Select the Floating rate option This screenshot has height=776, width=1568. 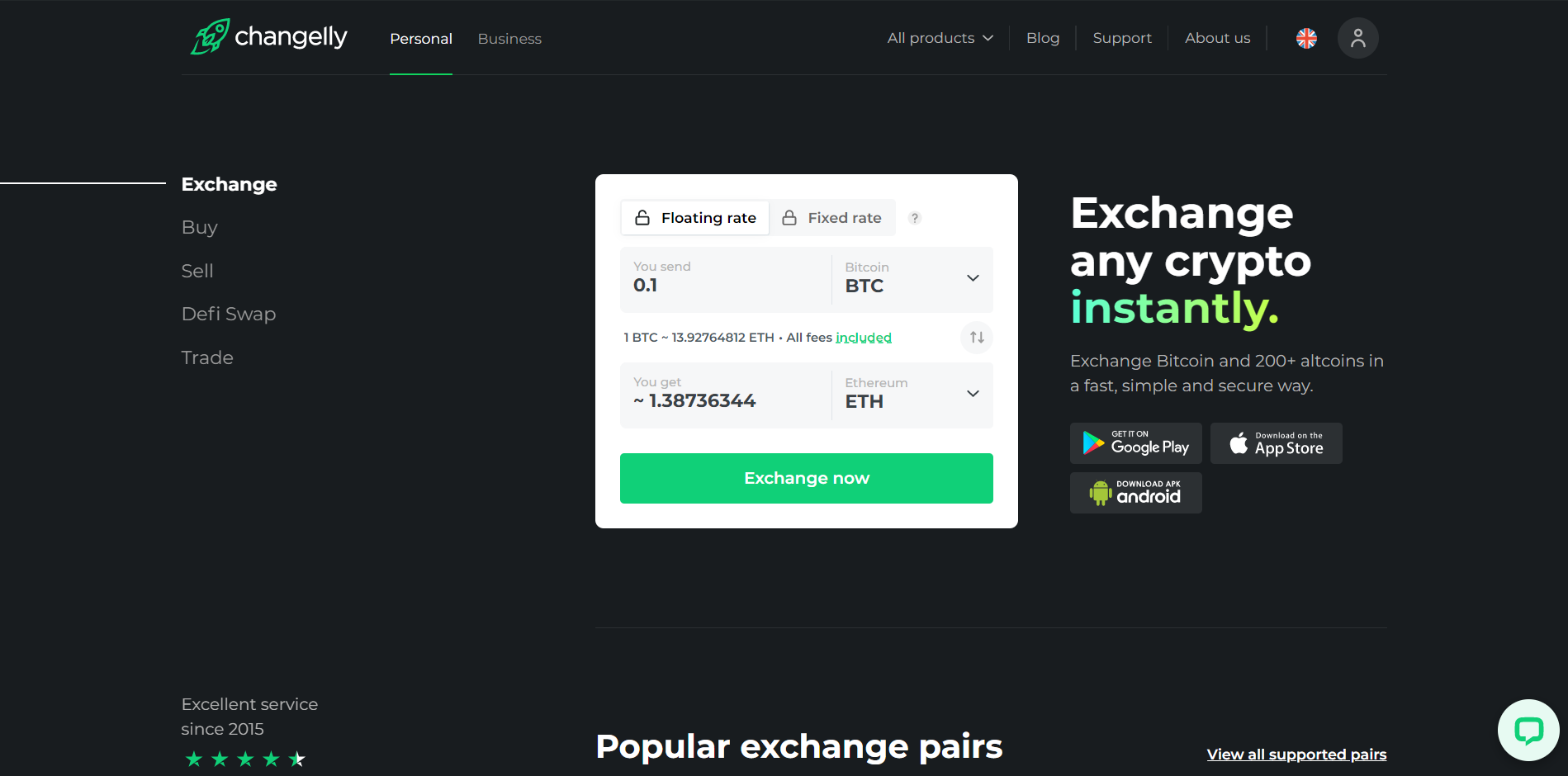pos(695,218)
